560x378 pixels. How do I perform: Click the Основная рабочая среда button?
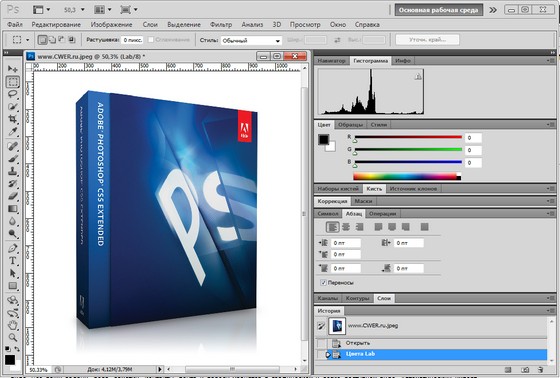click(438, 10)
